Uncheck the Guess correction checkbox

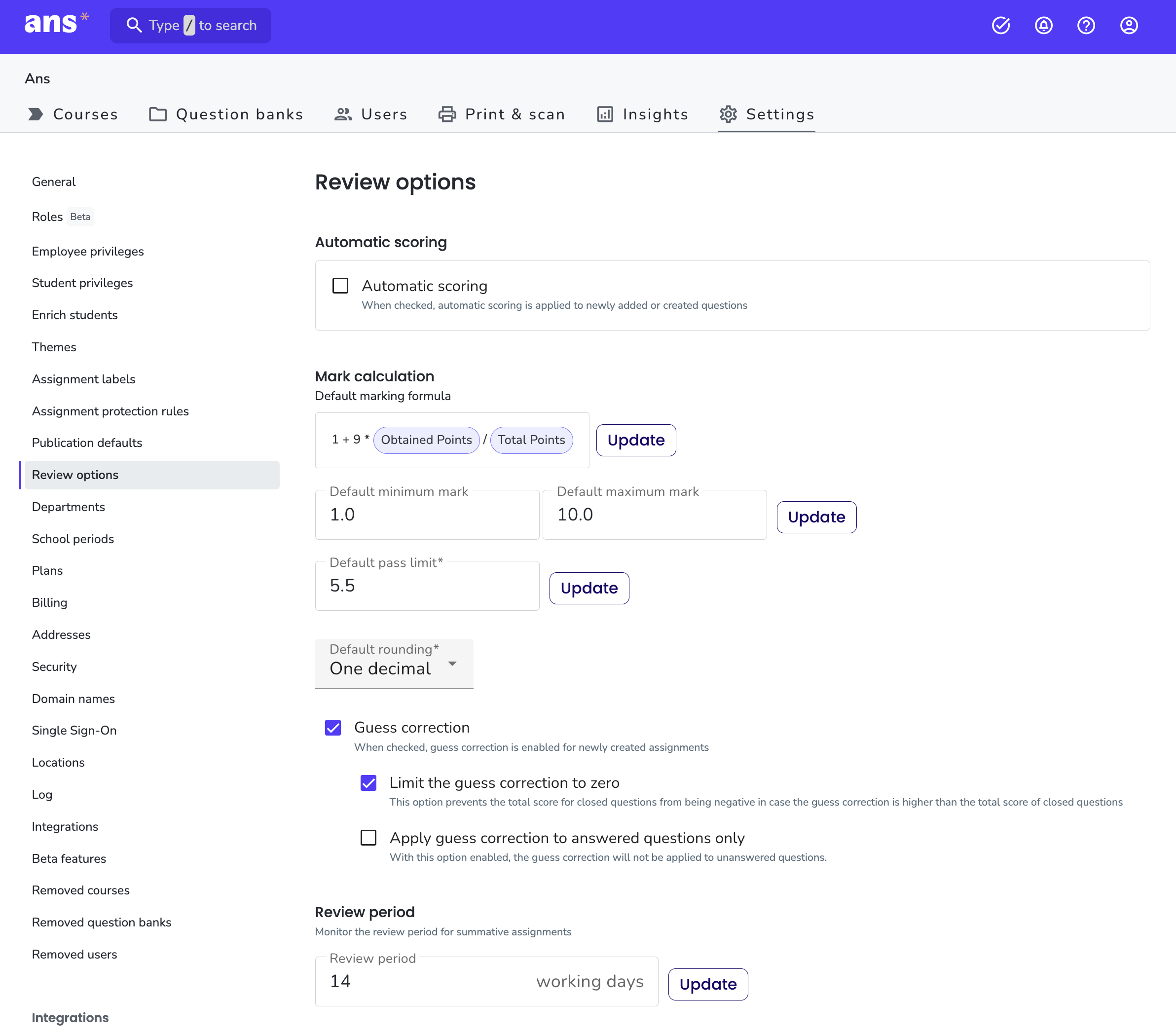tap(332, 727)
